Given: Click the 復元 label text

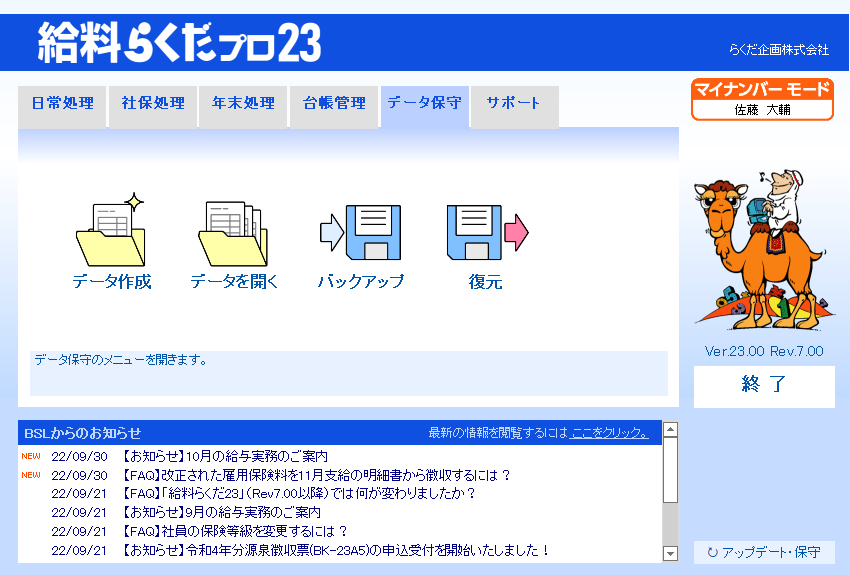Looking at the screenshot, I should tap(485, 281).
